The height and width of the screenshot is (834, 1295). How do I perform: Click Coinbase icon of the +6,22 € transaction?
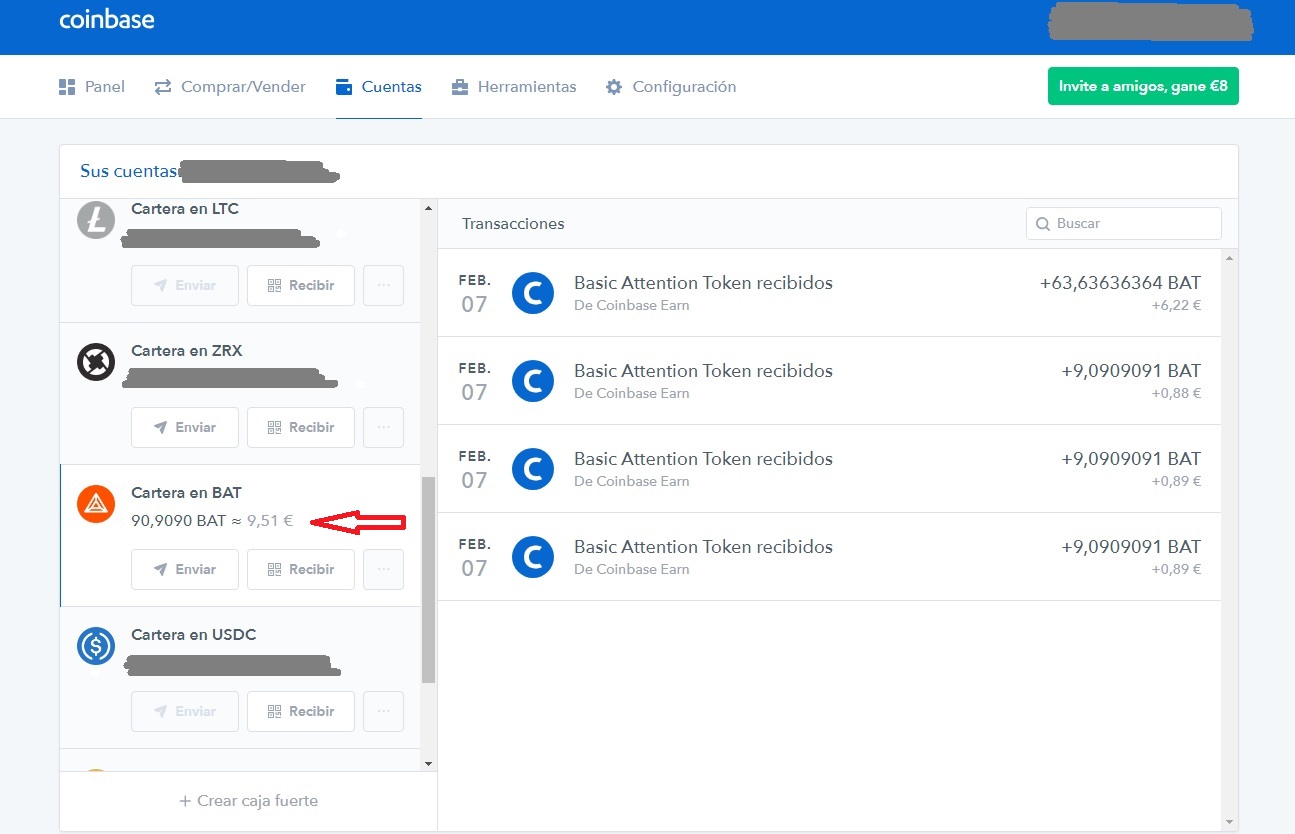[x=533, y=293]
